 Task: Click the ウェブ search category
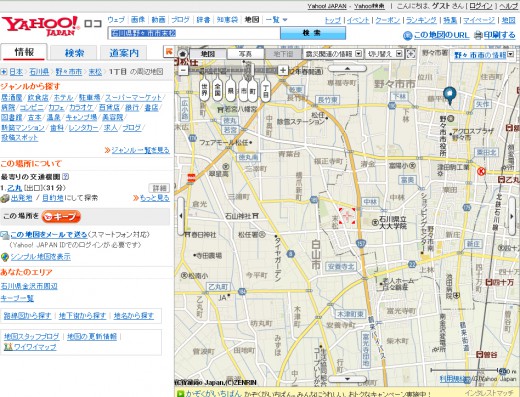tap(116, 20)
